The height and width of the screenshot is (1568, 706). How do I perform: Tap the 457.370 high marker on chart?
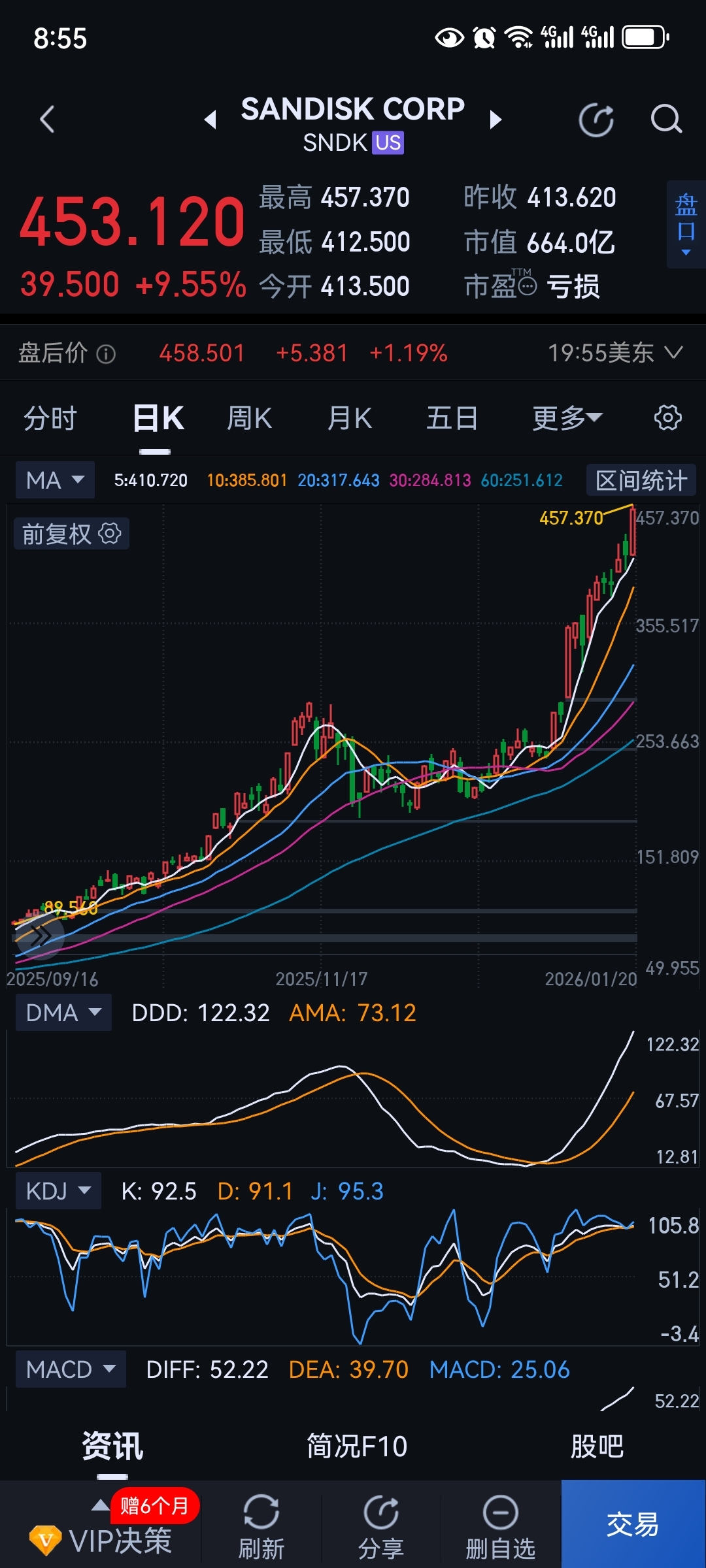[x=571, y=518]
